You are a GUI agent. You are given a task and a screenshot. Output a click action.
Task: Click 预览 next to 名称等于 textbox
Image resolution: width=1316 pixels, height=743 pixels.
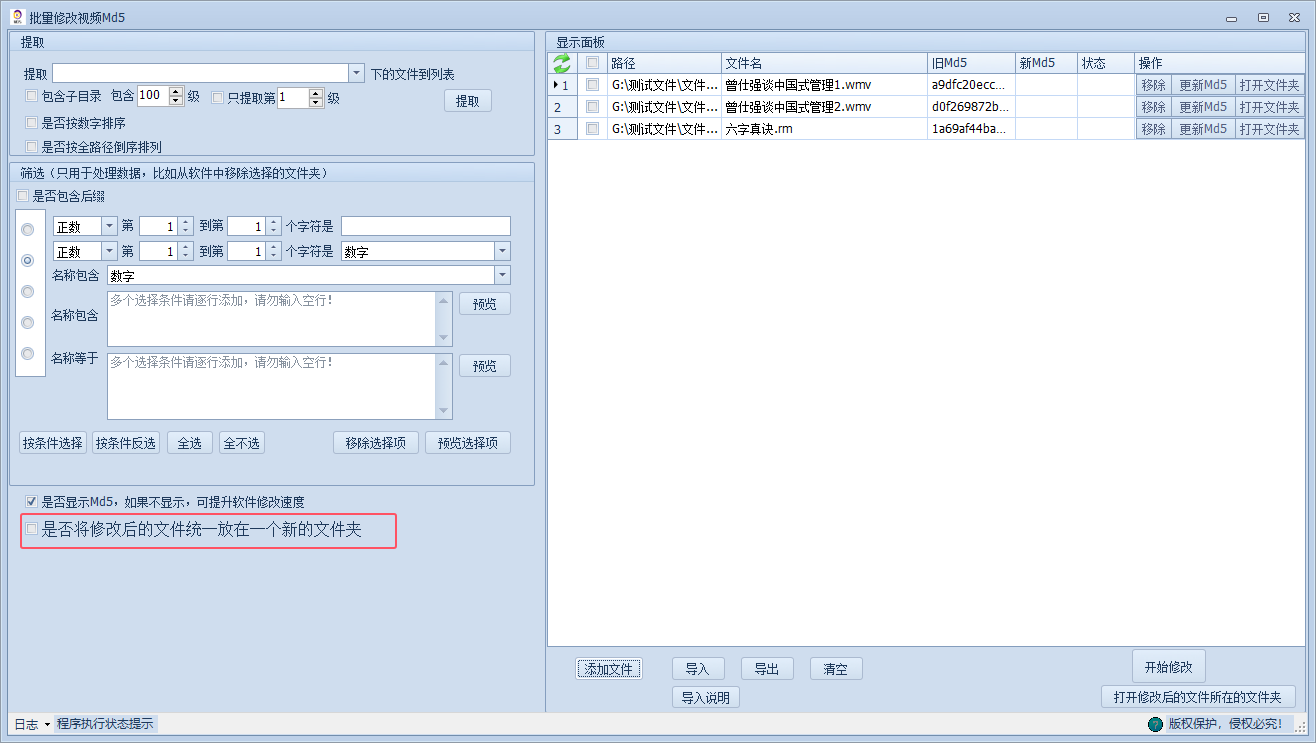click(485, 366)
